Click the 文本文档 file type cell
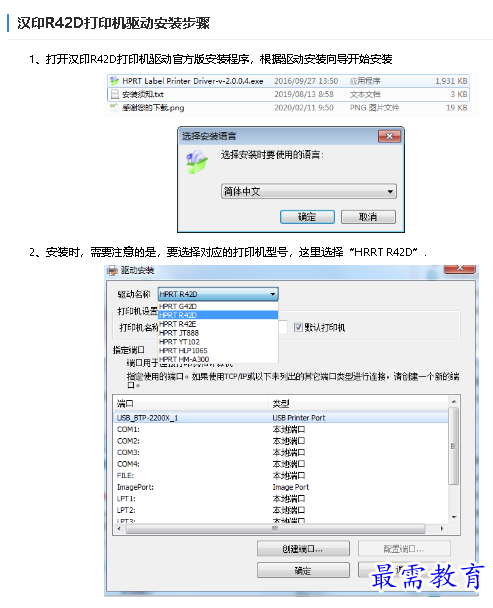Screen dimensions: 493x608 365,94
